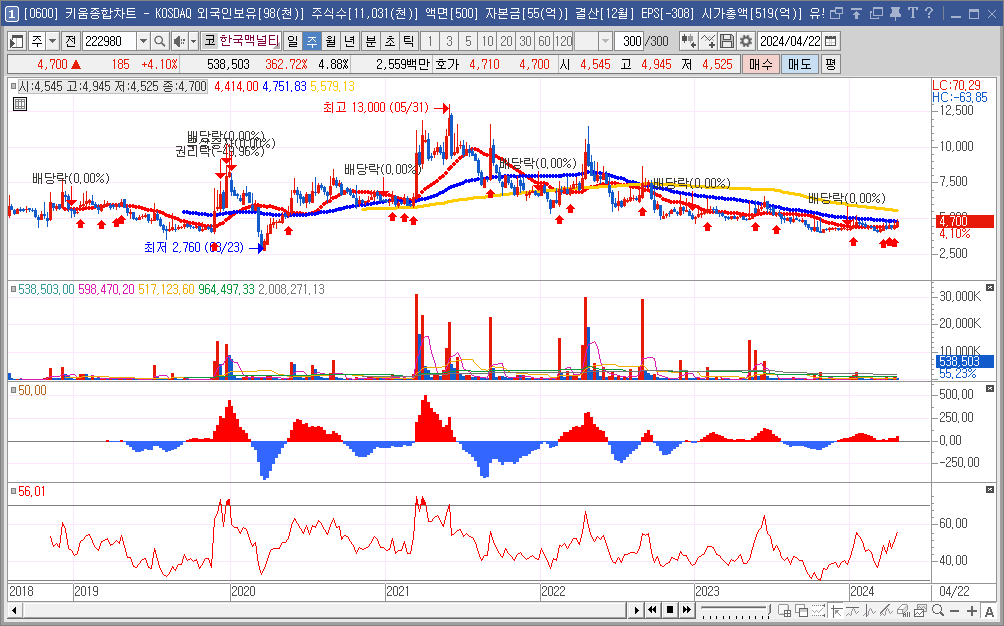Screen dimensions: 1004x626
Task: Click the 호가 quote label button
Action: pos(447,64)
